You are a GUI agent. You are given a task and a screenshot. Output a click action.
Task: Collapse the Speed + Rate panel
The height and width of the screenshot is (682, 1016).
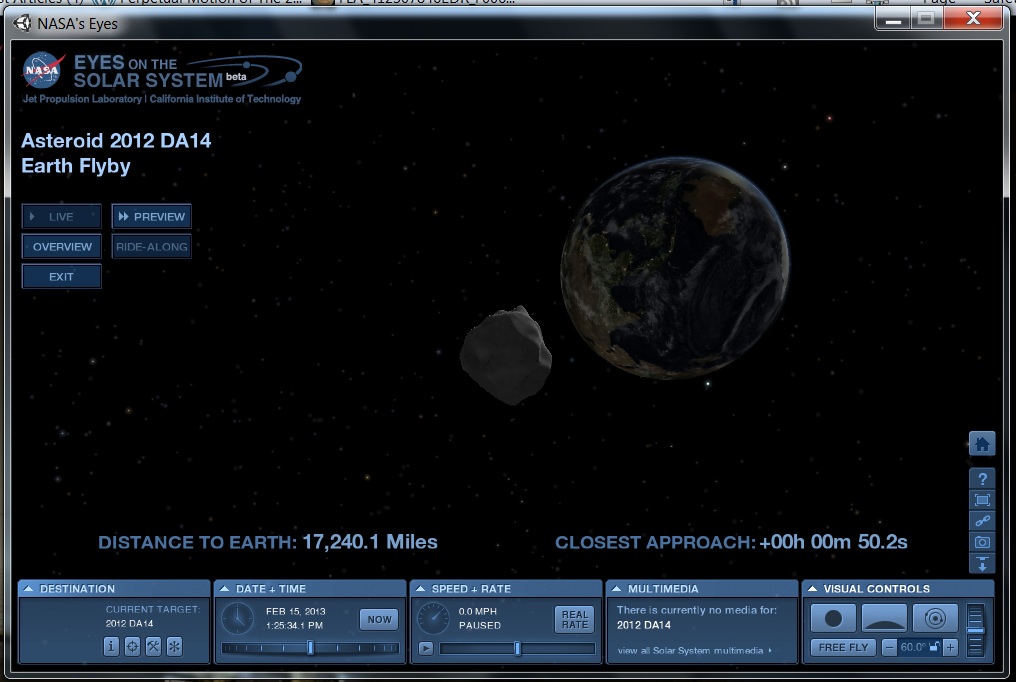click(x=420, y=589)
